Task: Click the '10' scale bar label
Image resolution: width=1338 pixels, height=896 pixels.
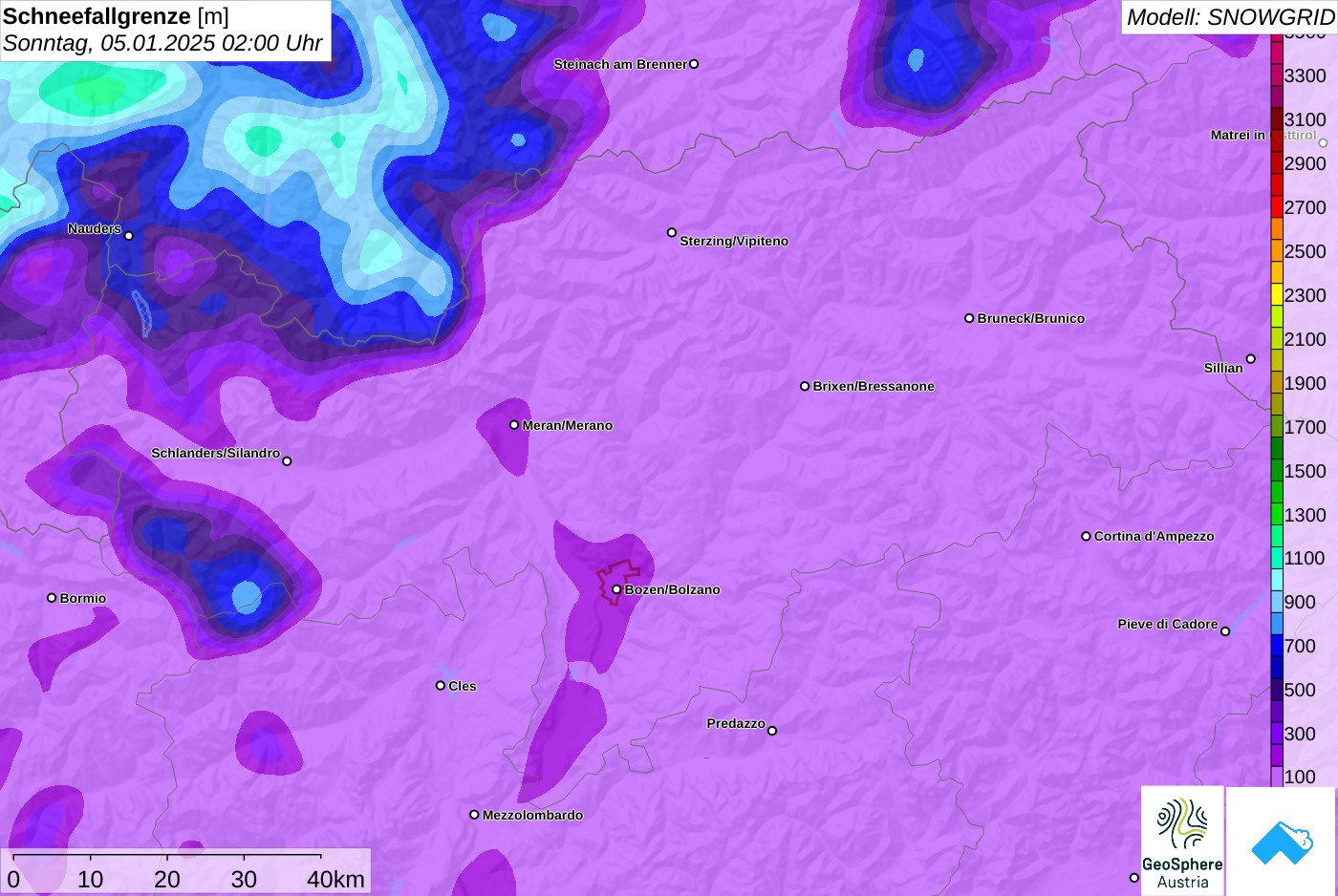Action: (x=91, y=880)
